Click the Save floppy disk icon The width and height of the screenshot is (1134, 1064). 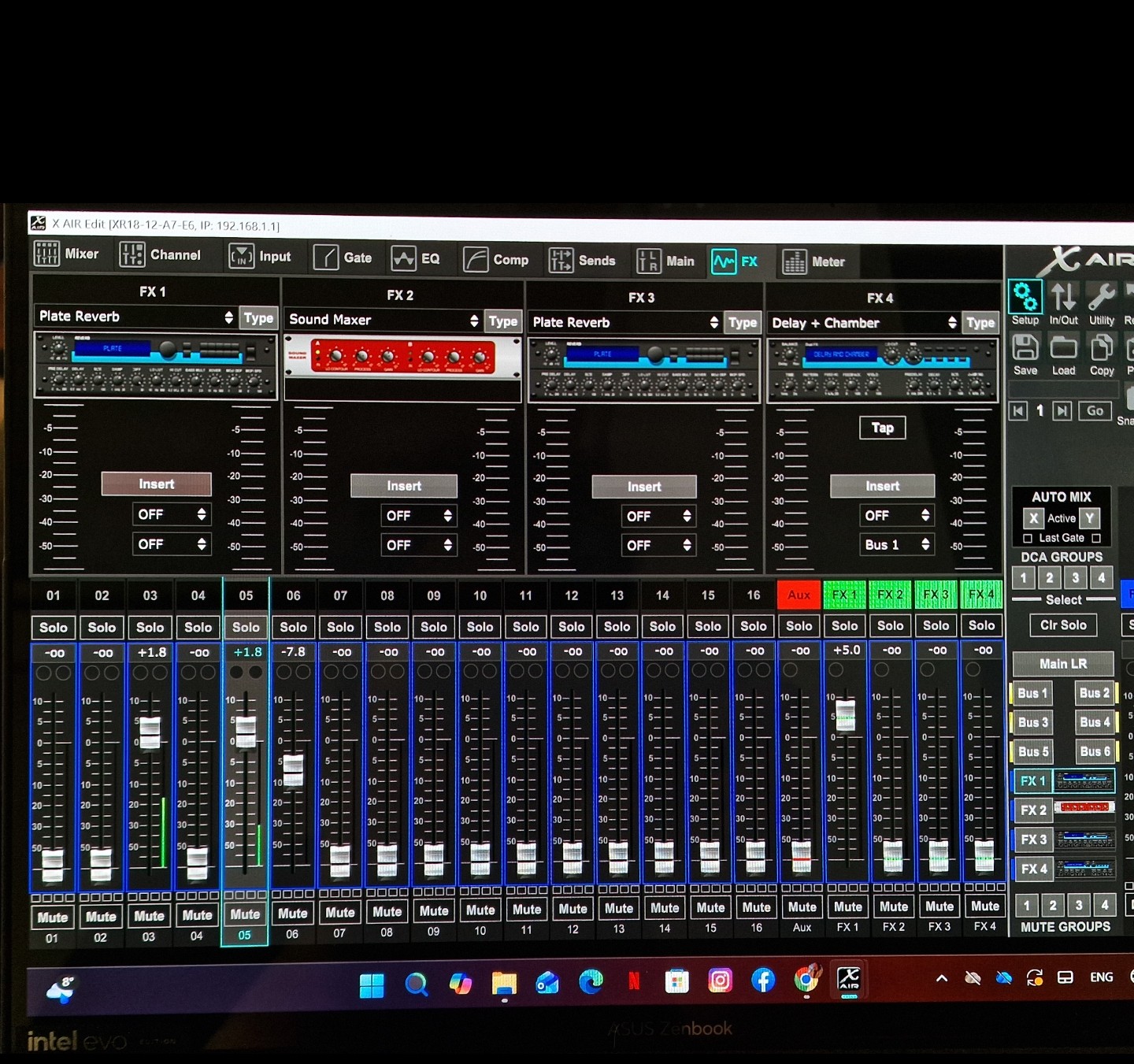point(1025,347)
